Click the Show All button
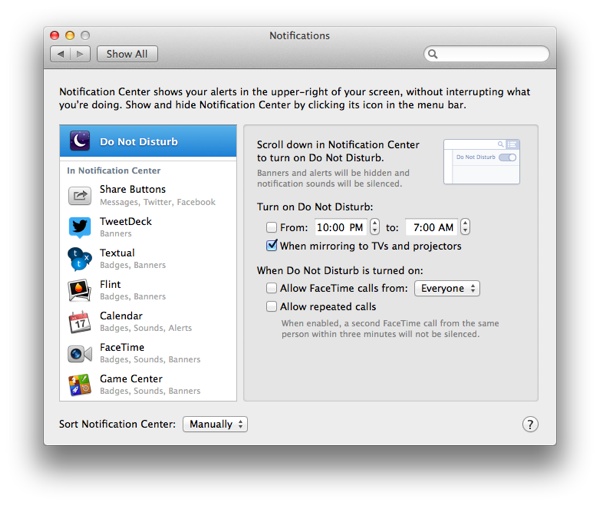600x506 pixels. [127, 54]
